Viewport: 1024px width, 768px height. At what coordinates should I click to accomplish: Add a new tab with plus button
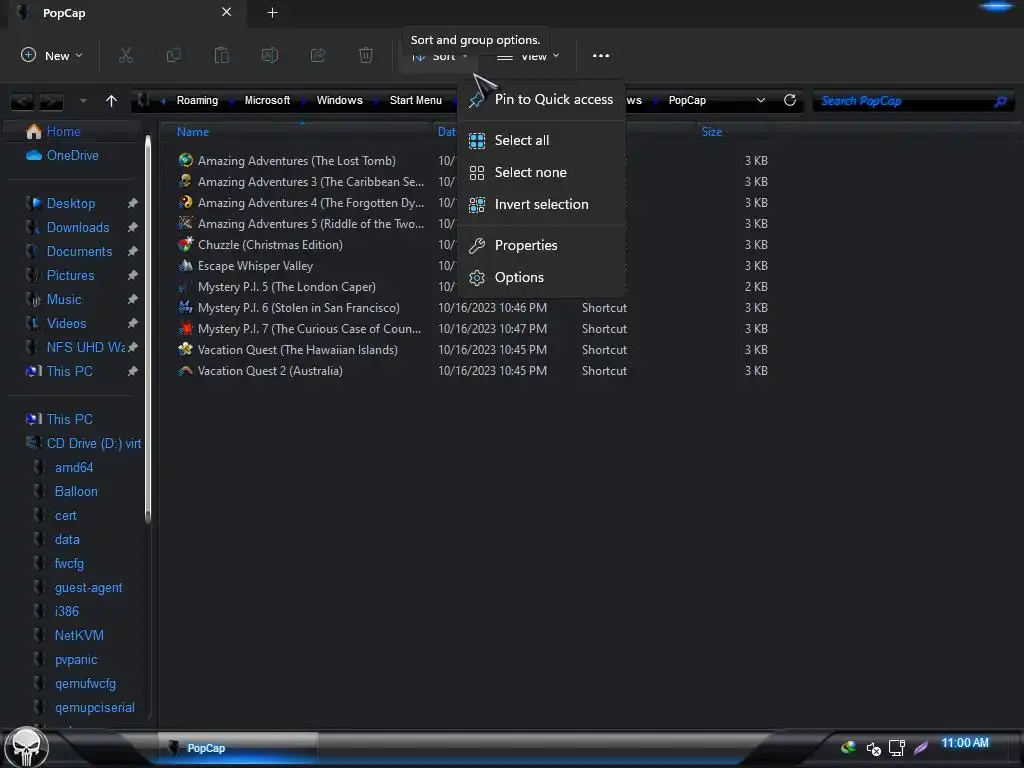(x=272, y=12)
